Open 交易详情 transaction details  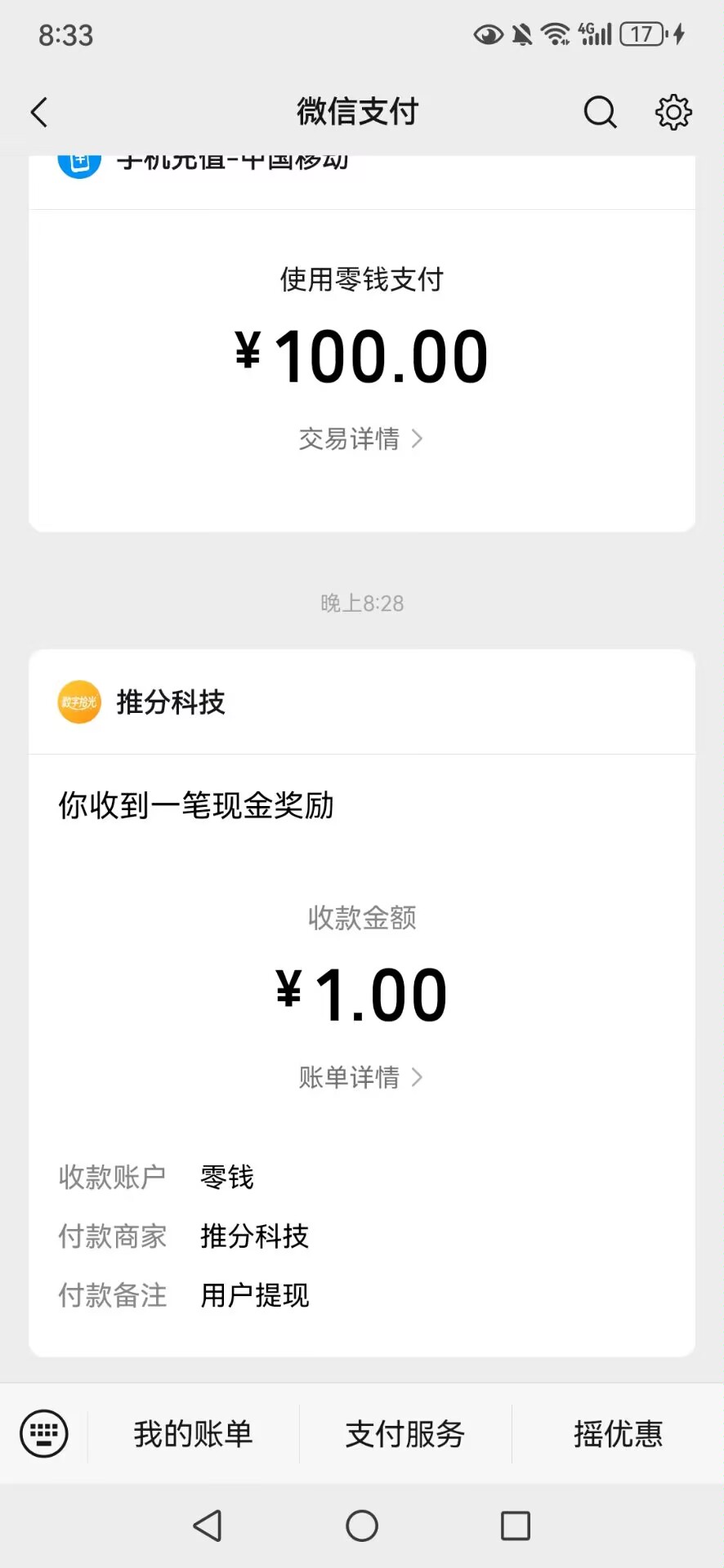tap(360, 439)
